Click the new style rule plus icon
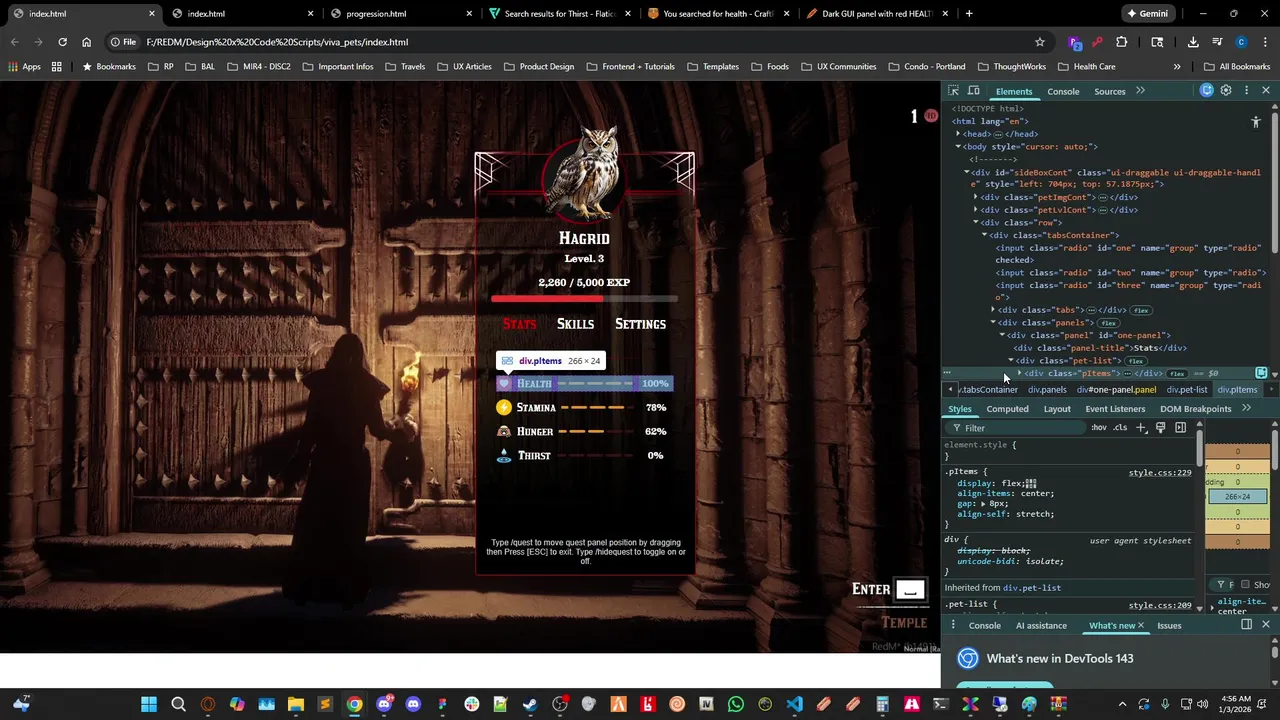The height and width of the screenshot is (720, 1280). click(x=1141, y=428)
